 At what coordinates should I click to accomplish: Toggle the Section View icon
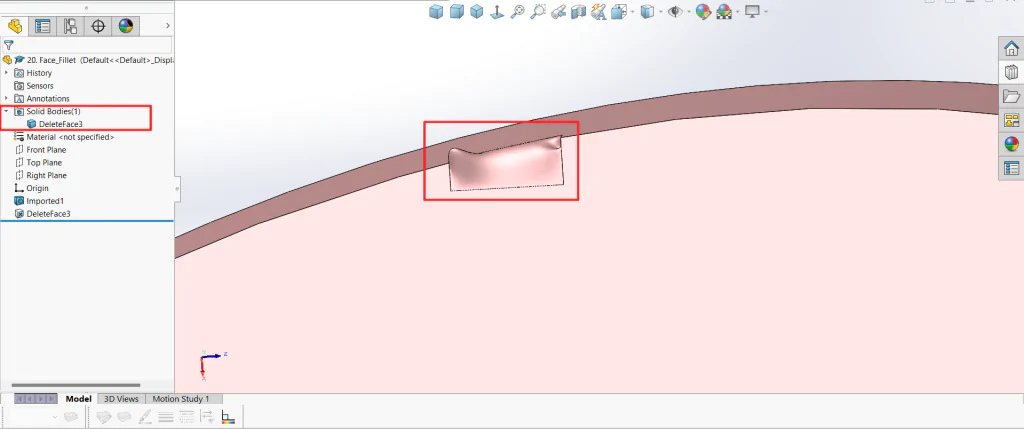[578, 11]
